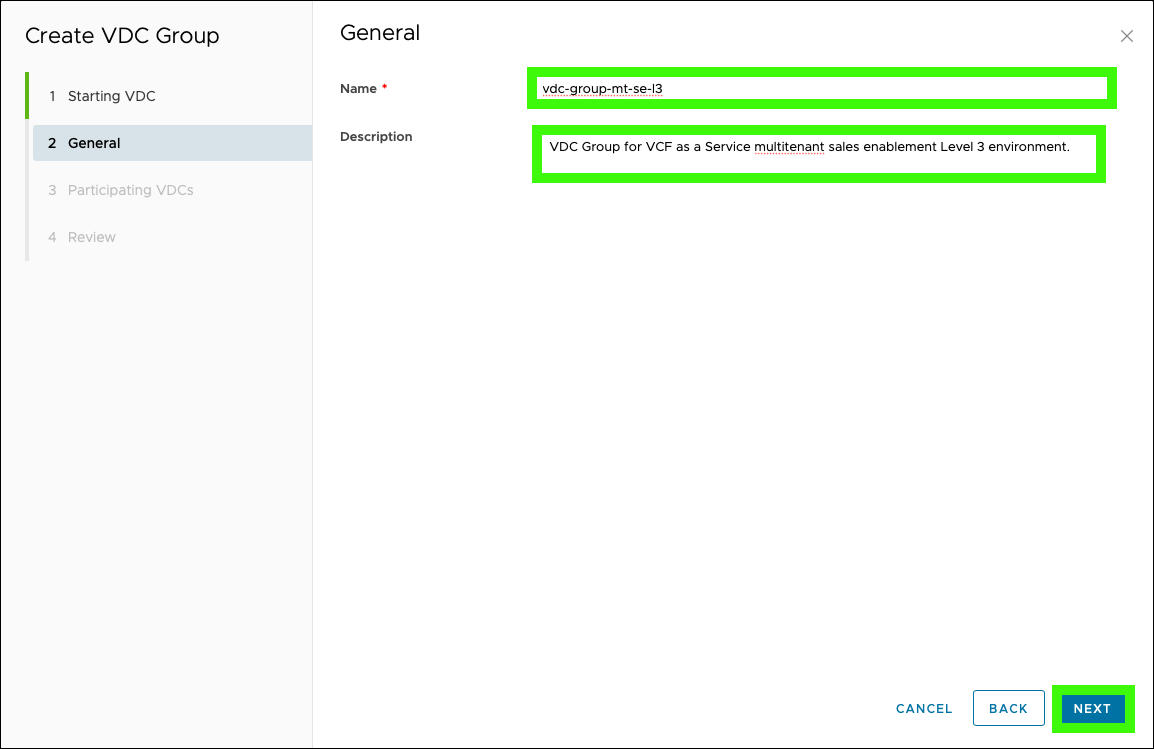The height and width of the screenshot is (749, 1154).
Task: Focus the Name input field
Action: coord(821,88)
